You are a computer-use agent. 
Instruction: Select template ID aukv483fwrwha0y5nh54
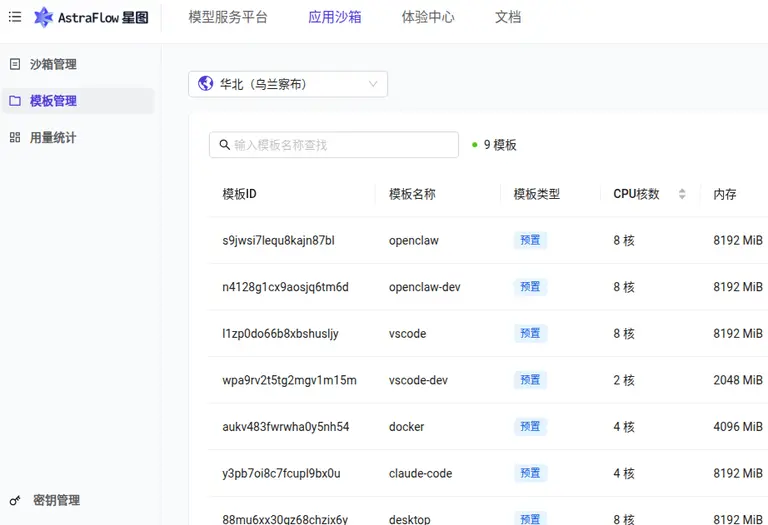286,427
